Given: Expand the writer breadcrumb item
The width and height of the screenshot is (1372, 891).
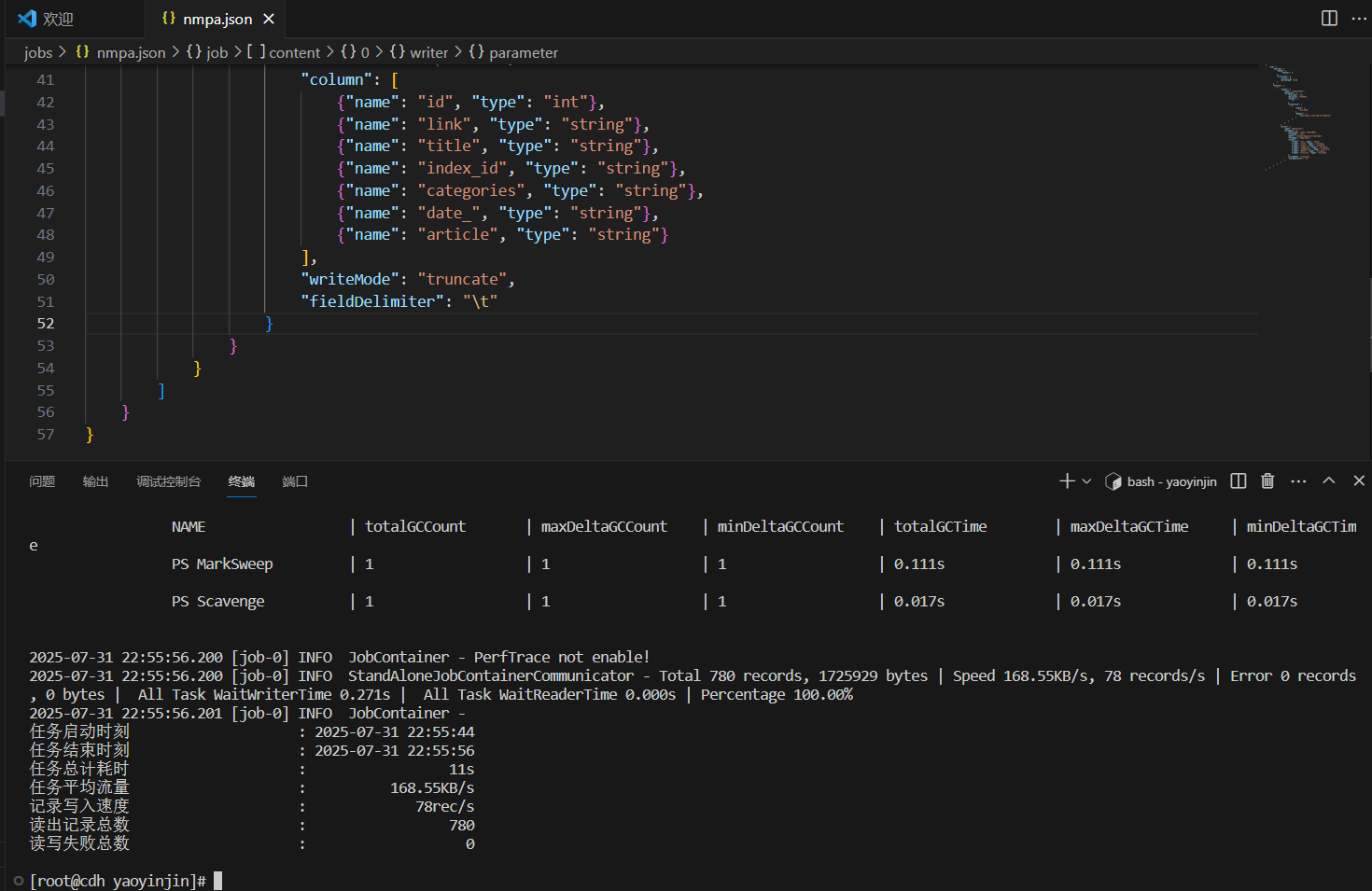Looking at the screenshot, I should (x=428, y=52).
